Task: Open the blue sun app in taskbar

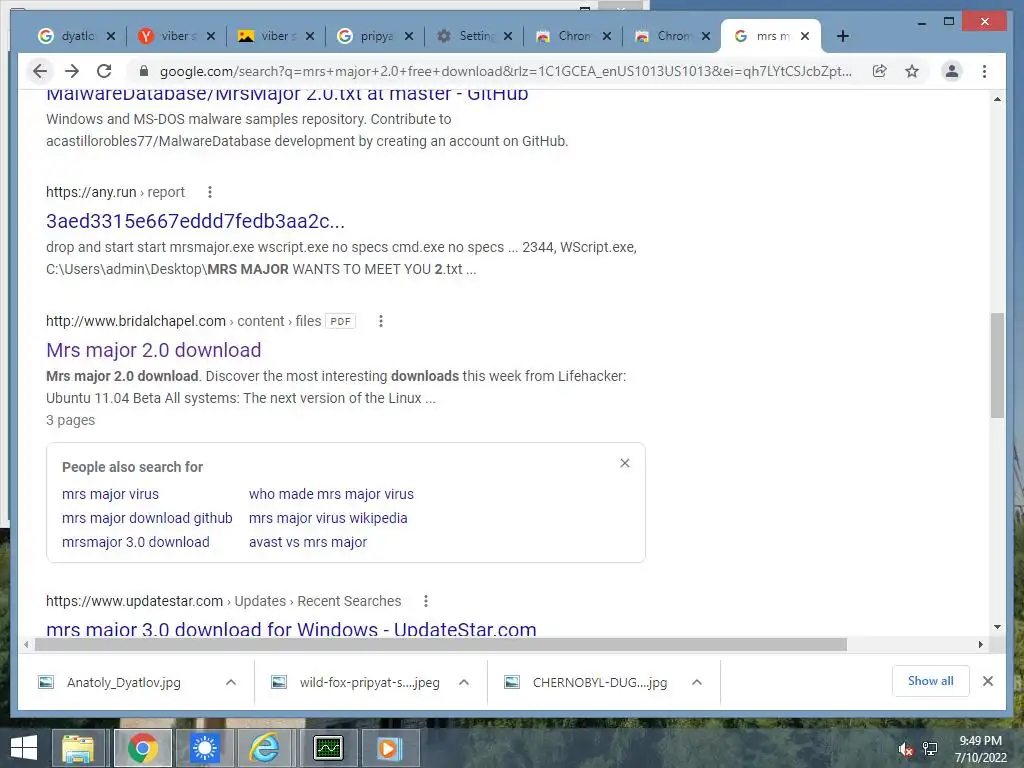Action: tap(204, 748)
